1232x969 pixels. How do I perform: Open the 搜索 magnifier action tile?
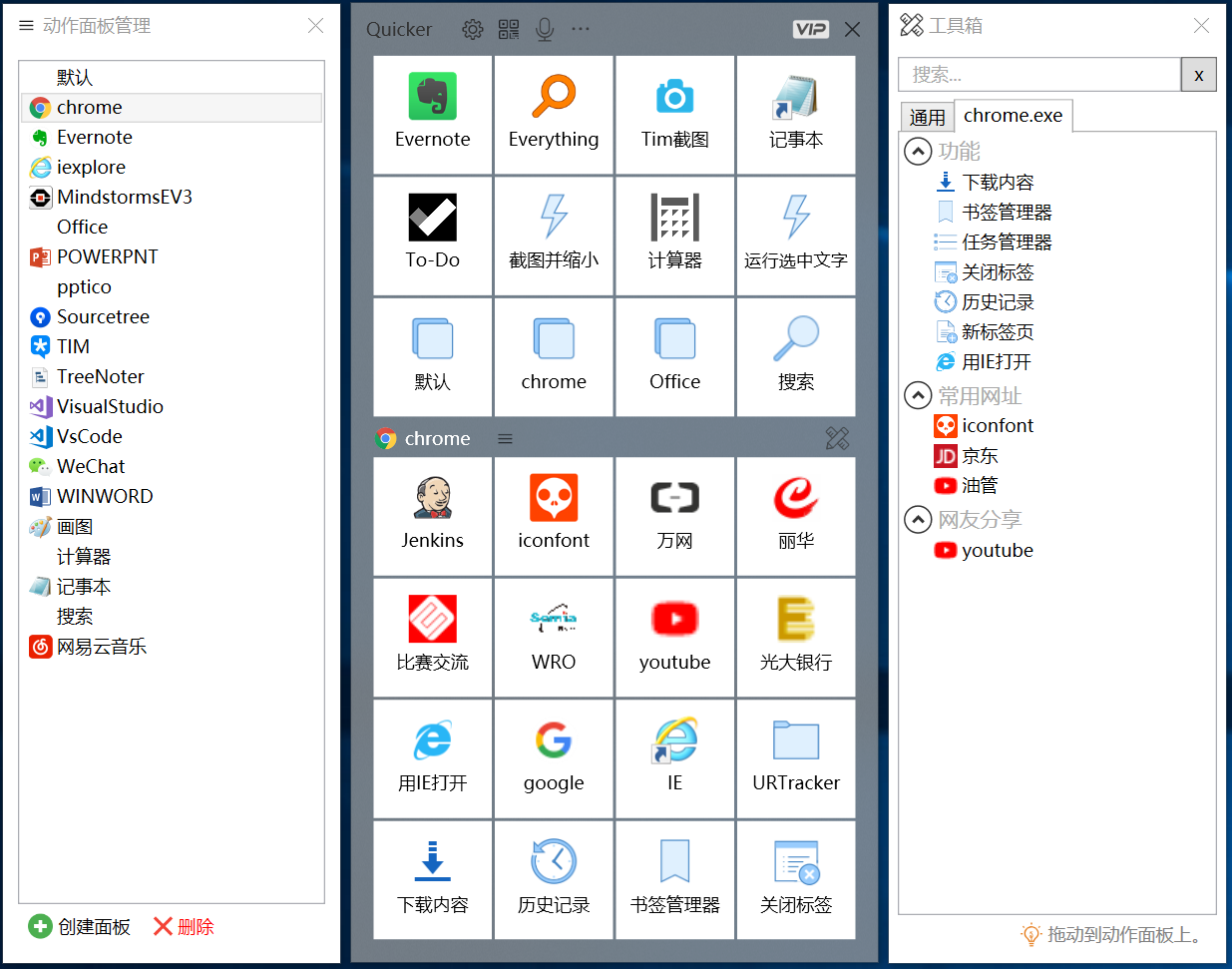pos(796,357)
